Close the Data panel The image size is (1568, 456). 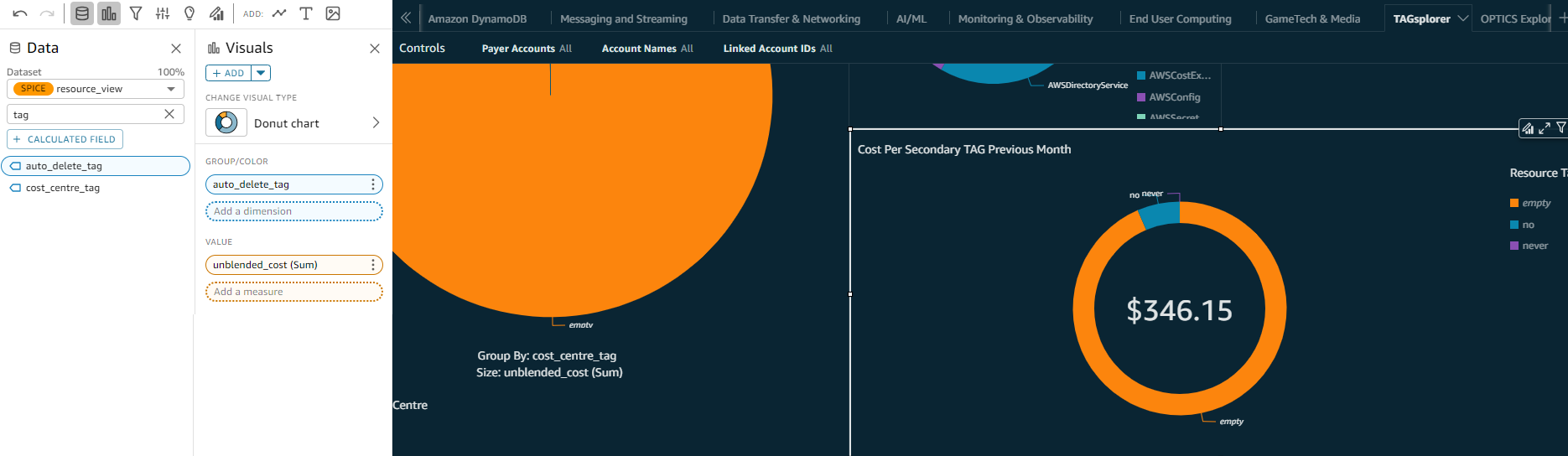point(176,49)
